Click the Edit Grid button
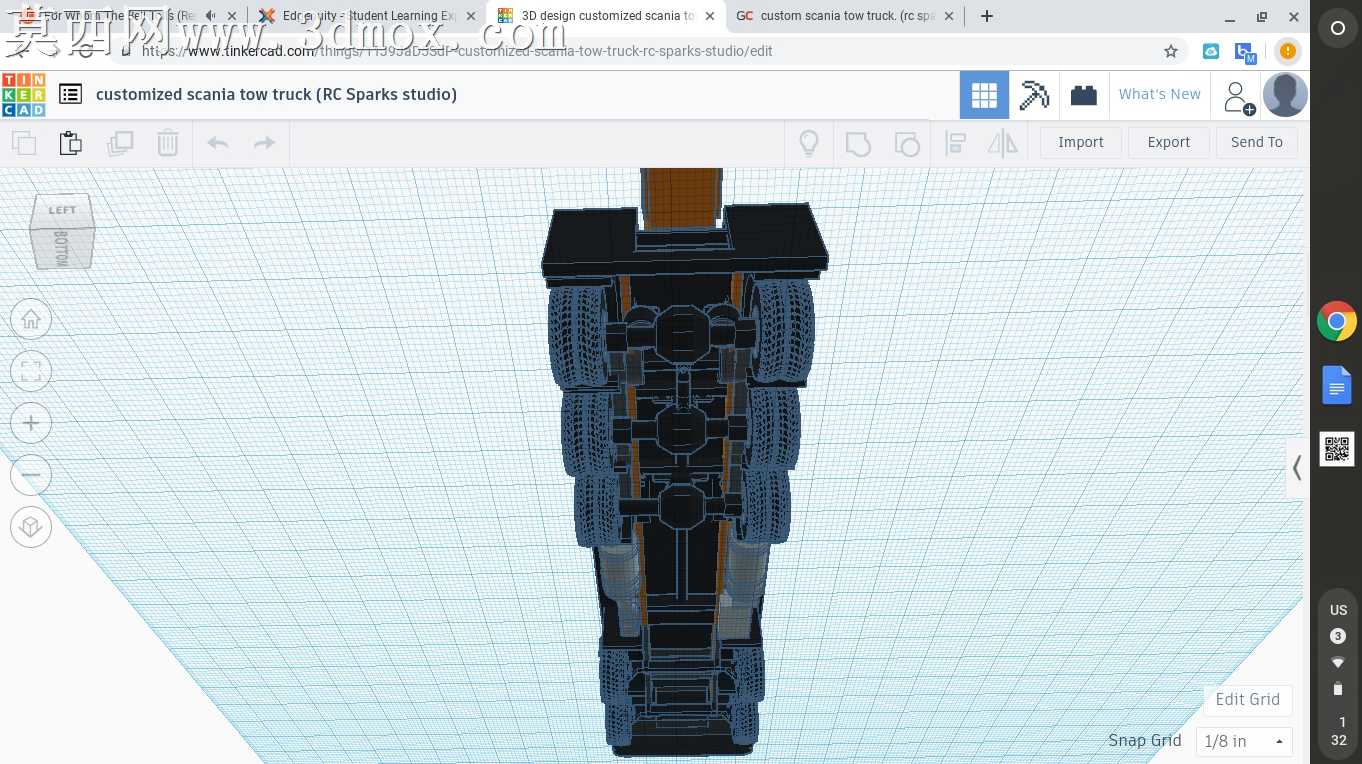Viewport: 1362px width, 764px height. point(1247,700)
